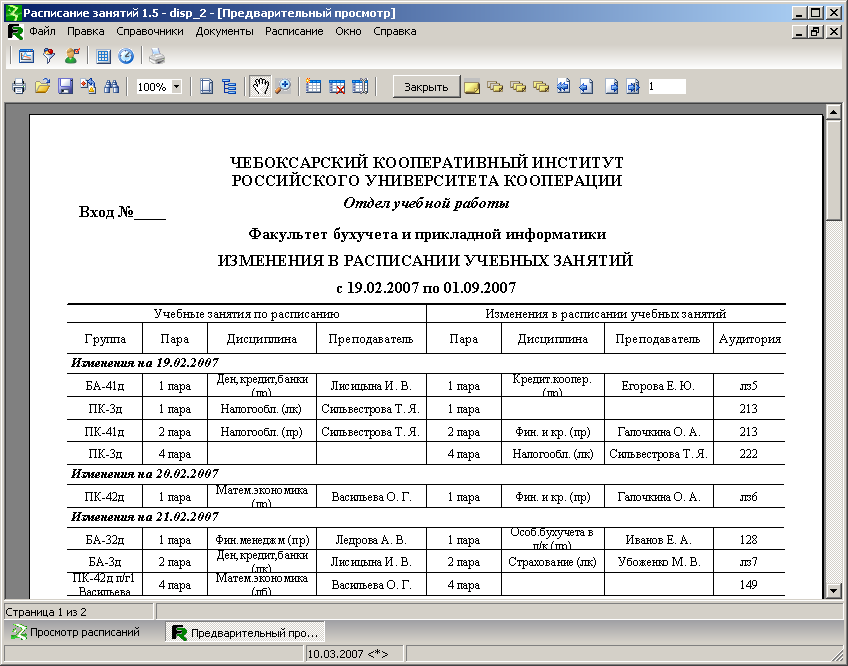
Task: Print the report from preview toolbar
Action: point(19,87)
